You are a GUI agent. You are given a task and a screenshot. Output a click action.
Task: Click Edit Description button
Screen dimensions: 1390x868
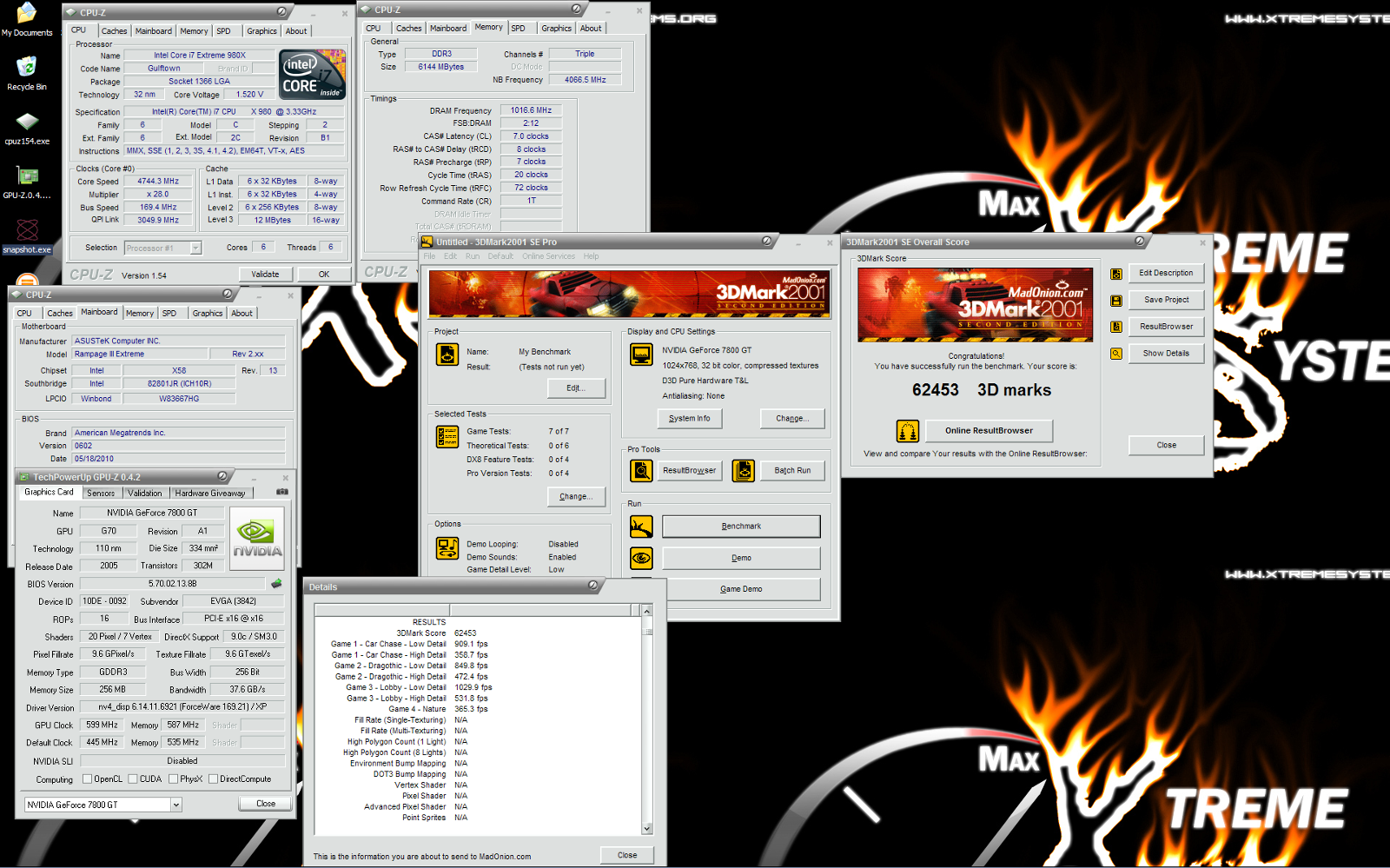tap(1166, 273)
